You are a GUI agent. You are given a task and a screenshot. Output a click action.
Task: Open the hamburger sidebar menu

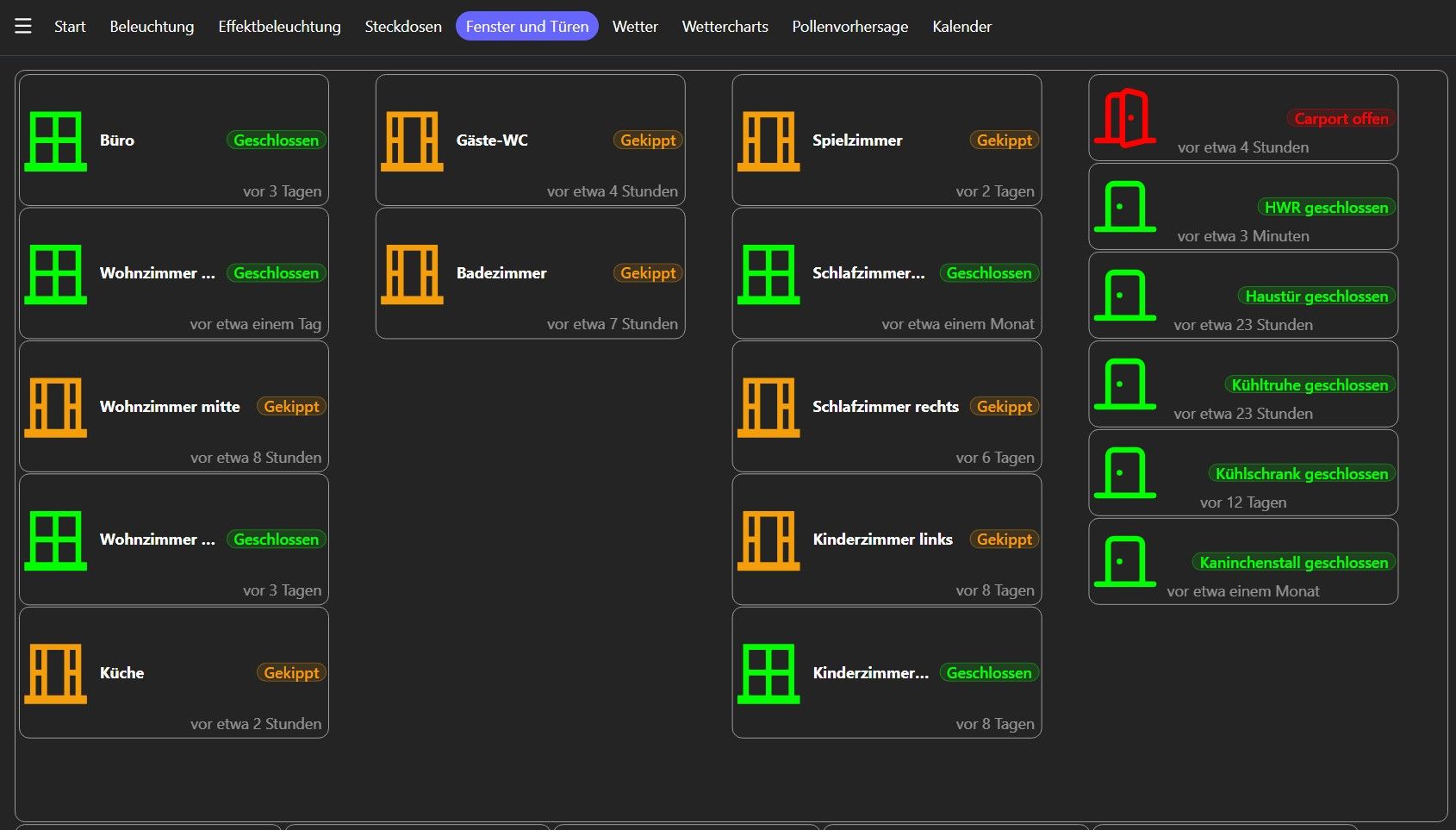[23, 27]
